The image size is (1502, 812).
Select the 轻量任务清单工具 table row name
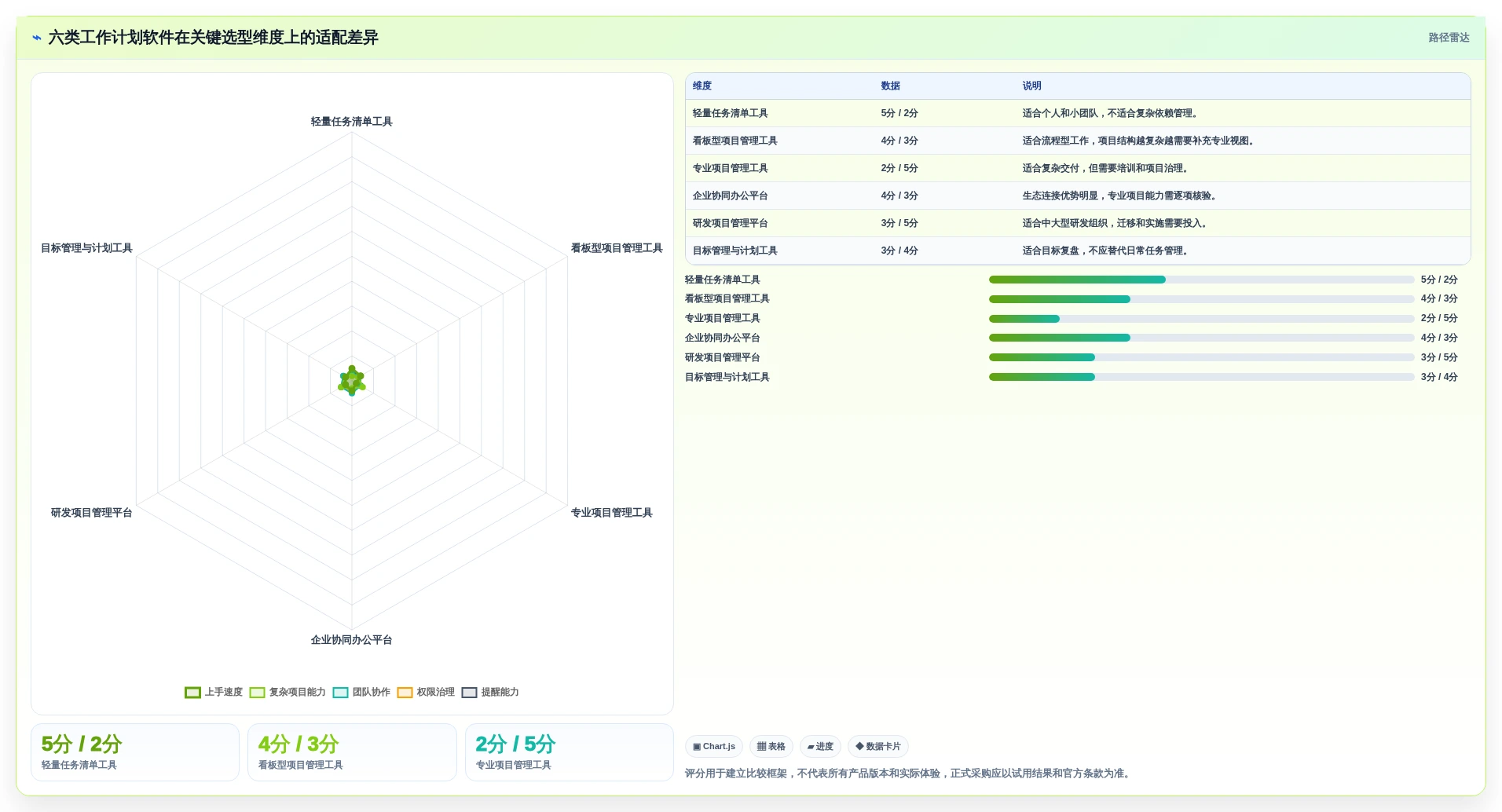[731, 114]
